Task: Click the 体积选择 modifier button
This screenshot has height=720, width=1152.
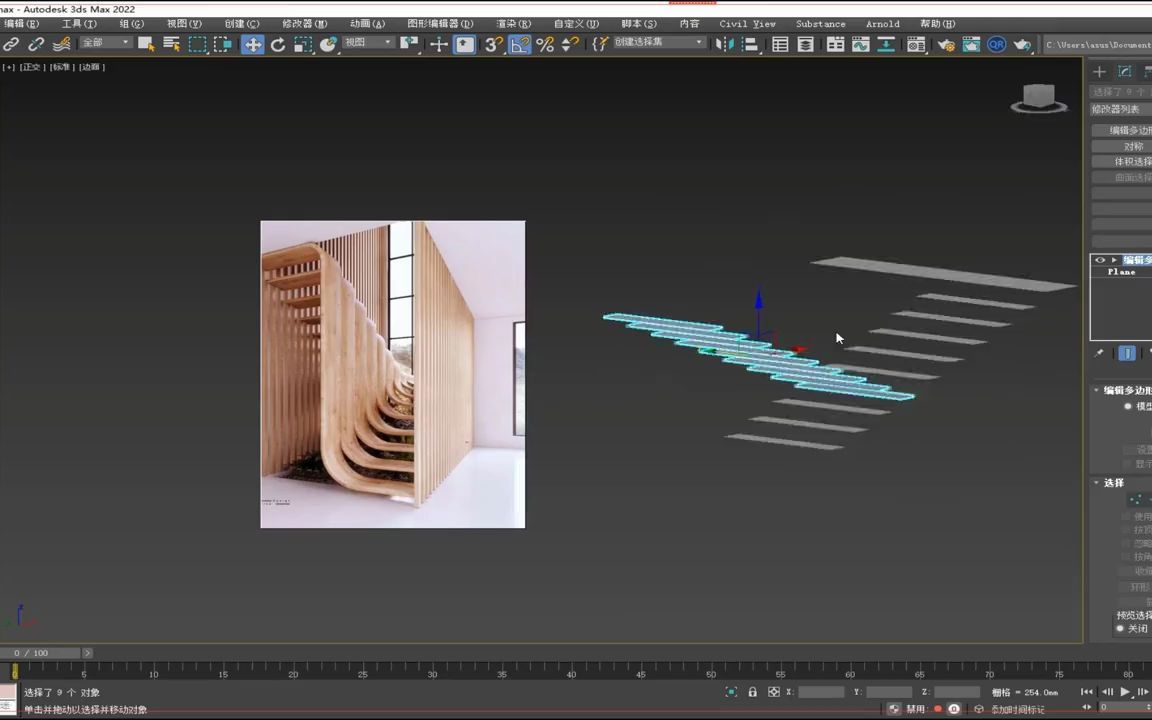Action: [x=1134, y=162]
